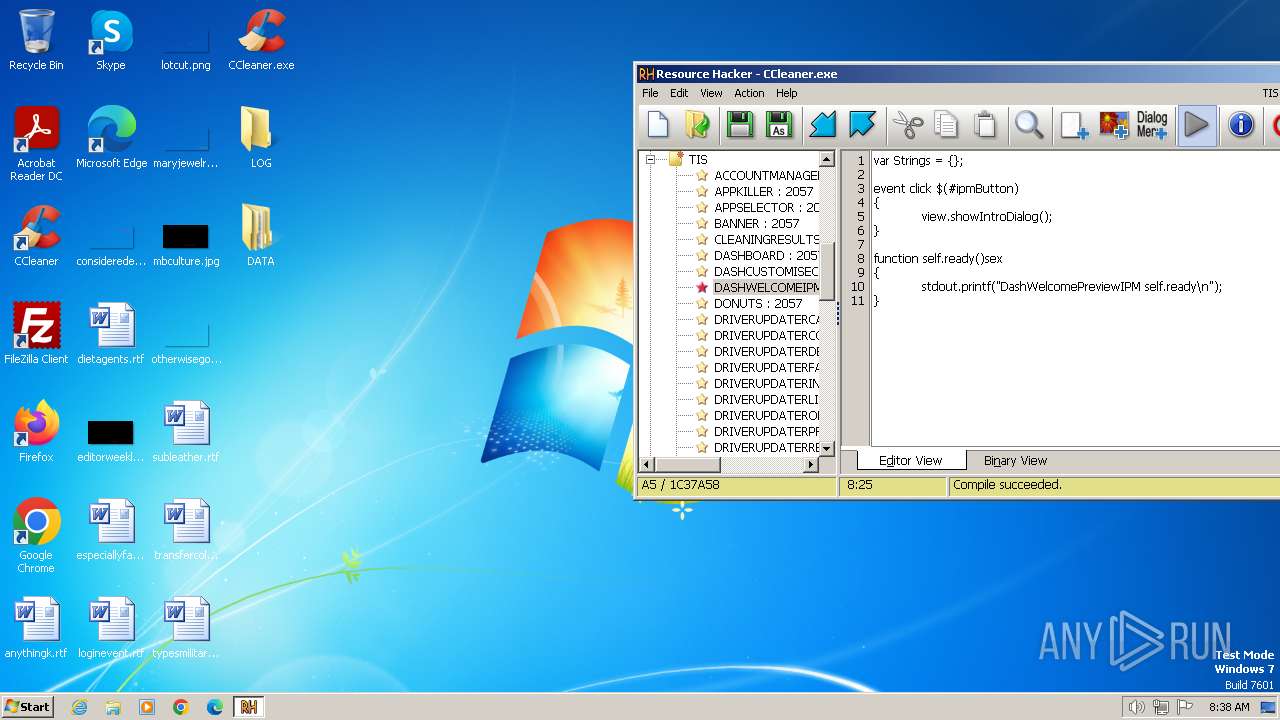
Task: Click the tree scroll up arrow
Action: [827, 159]
